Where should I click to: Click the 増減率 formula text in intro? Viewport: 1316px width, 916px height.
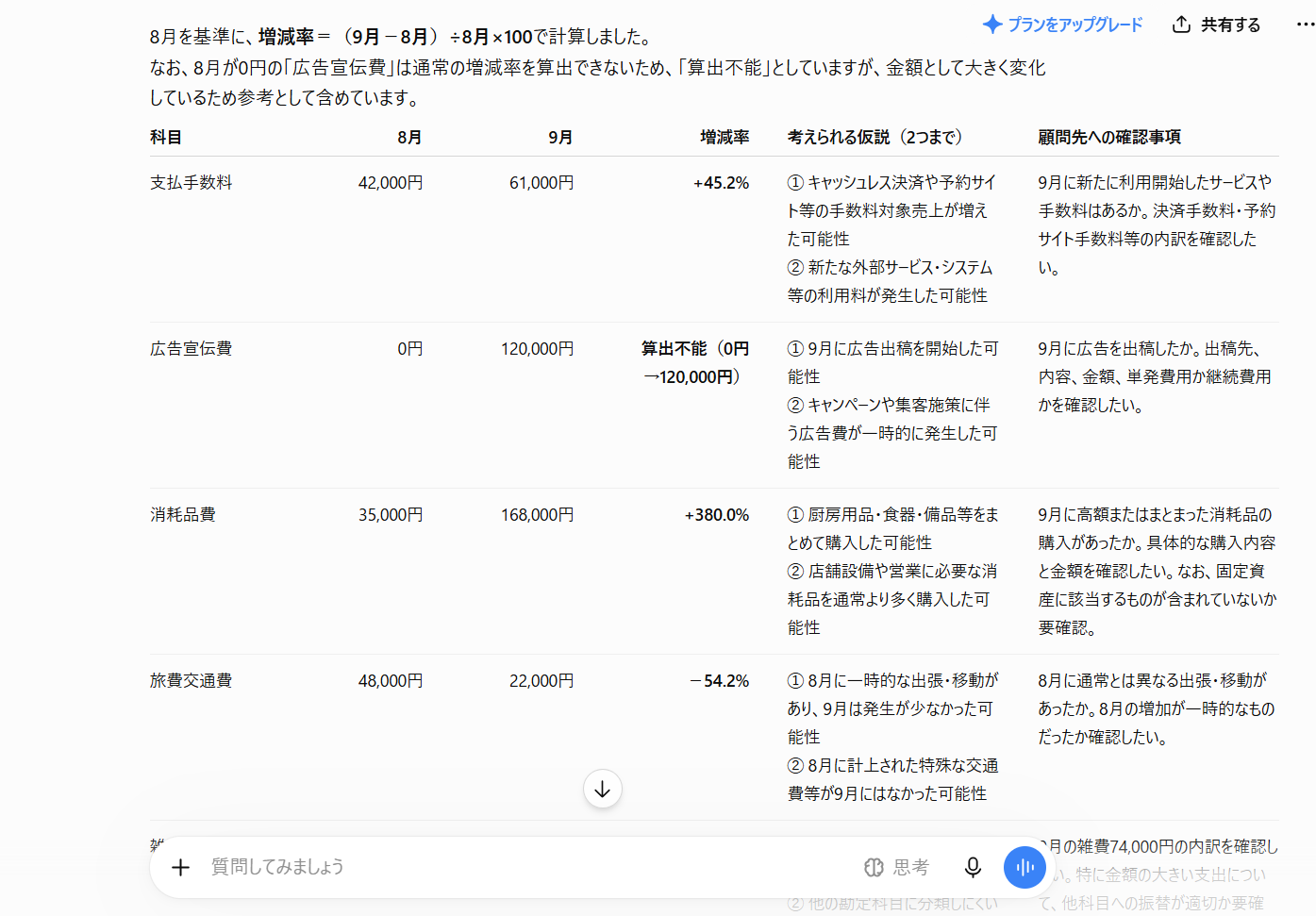[396, 37]
